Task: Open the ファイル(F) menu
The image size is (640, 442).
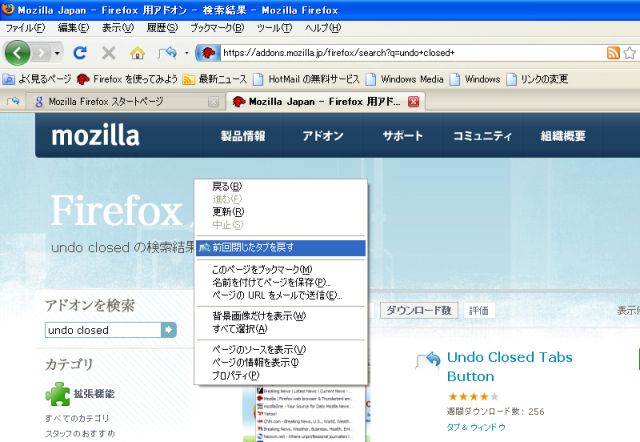Action: 25,28
